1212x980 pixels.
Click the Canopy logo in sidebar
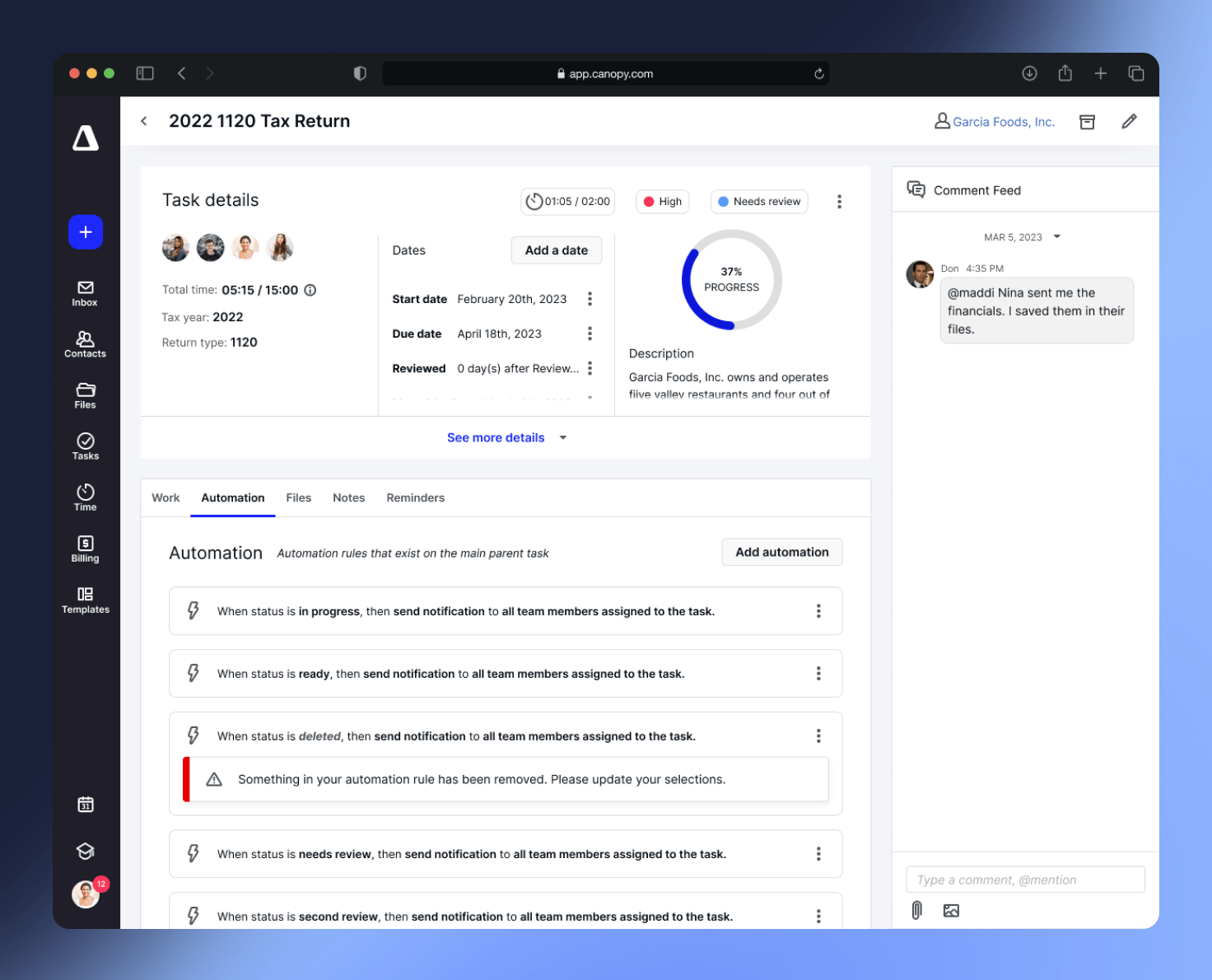coord(86,138)
